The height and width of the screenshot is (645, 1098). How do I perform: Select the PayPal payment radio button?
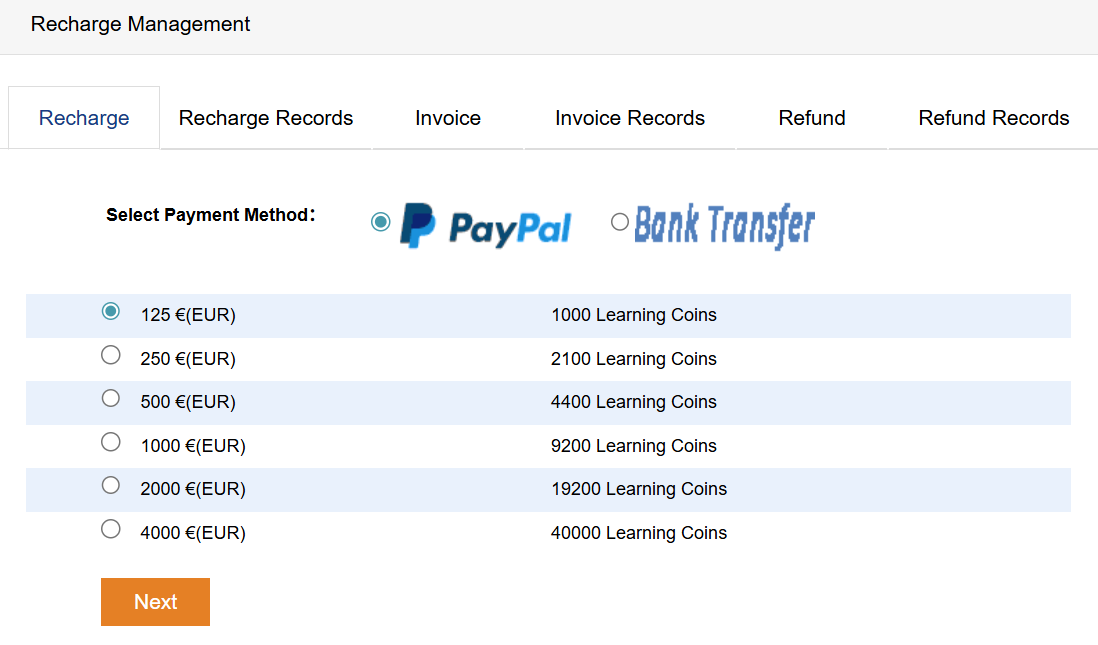click(x=380, y=222)
